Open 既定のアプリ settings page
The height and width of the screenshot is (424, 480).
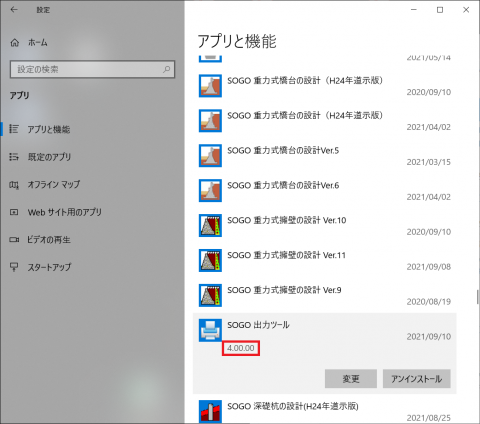(49, 157)
